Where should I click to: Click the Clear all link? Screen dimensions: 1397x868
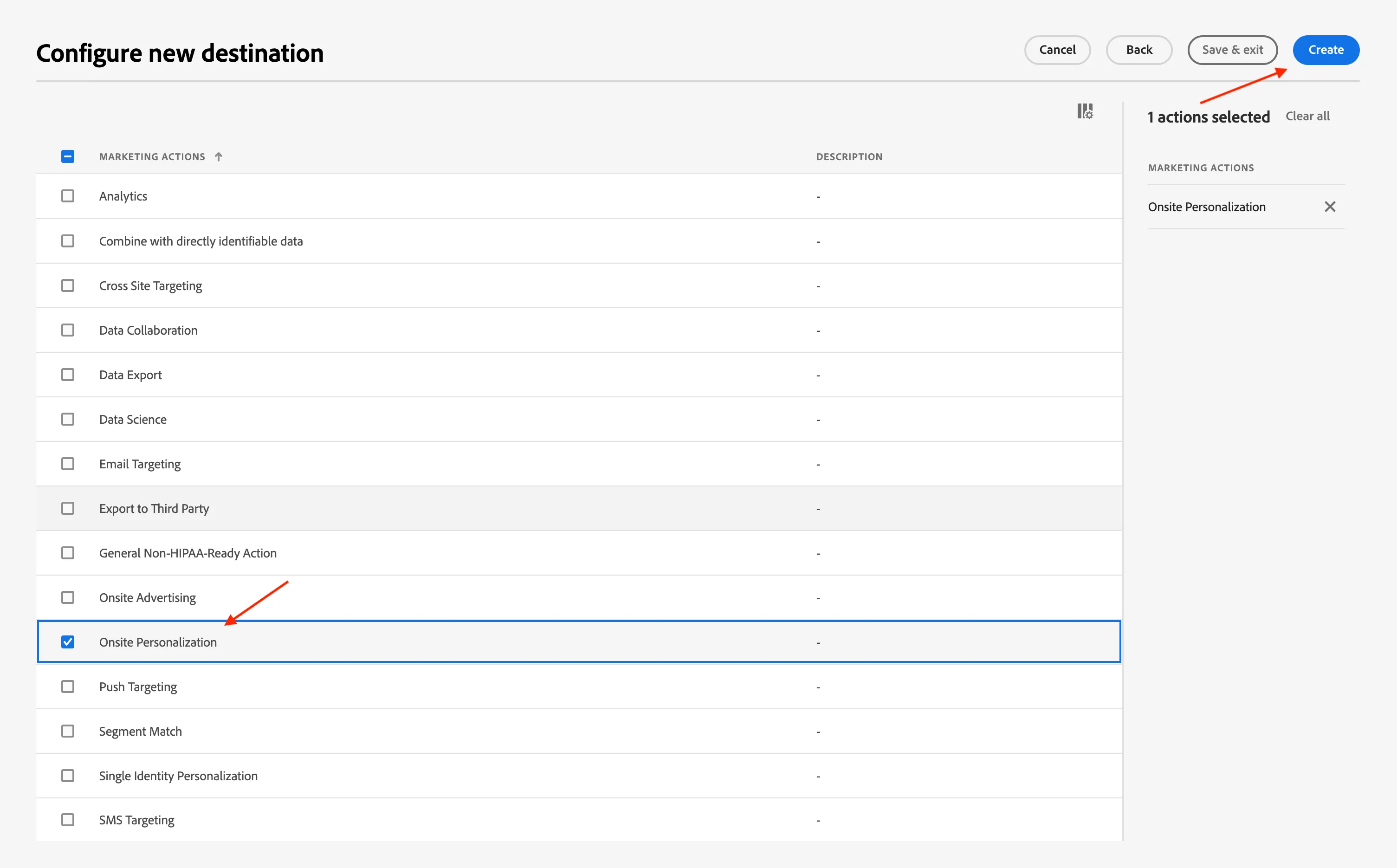coord(1307,116)
